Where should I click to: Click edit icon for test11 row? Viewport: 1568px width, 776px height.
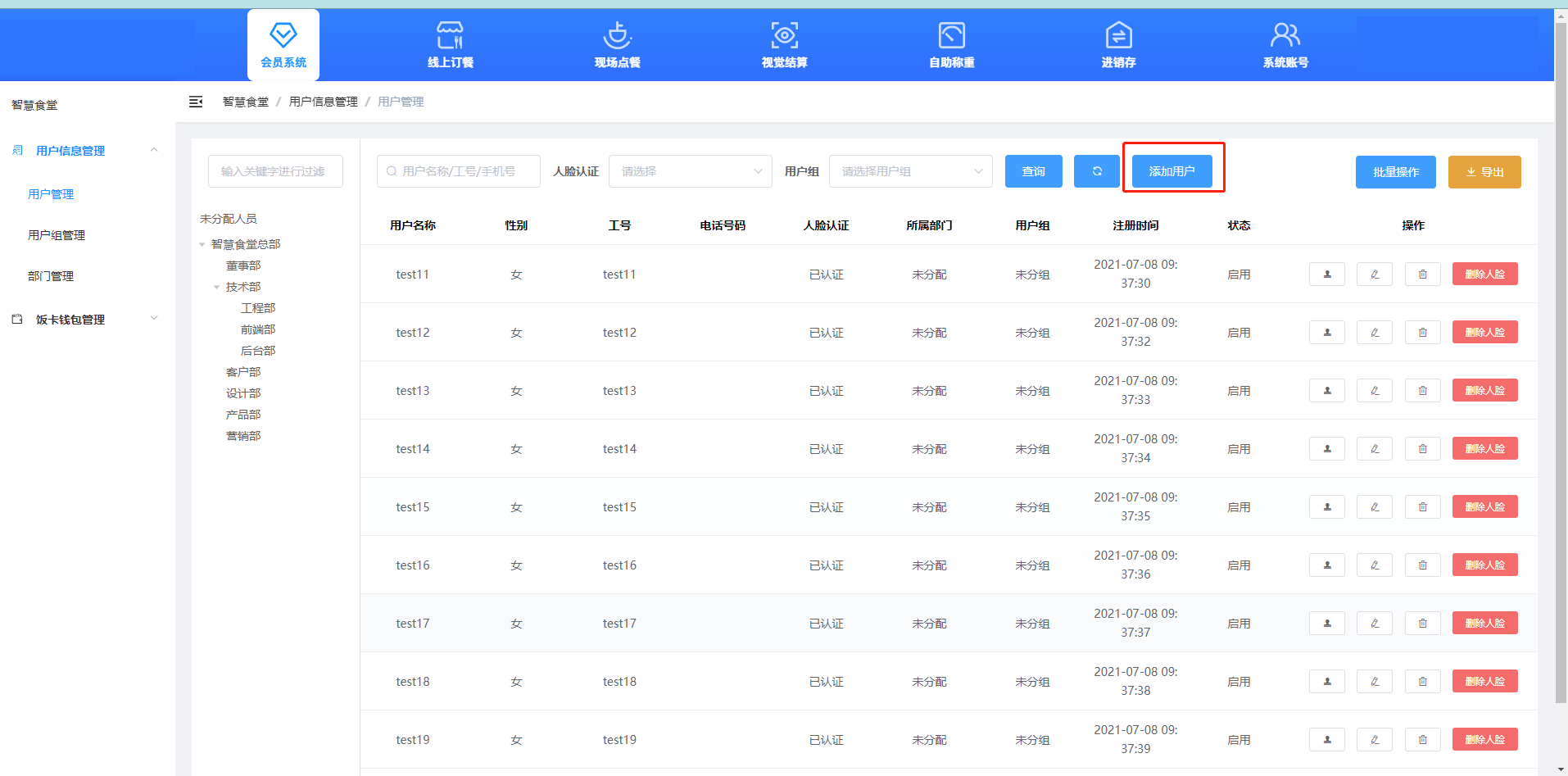(1374, 275)
